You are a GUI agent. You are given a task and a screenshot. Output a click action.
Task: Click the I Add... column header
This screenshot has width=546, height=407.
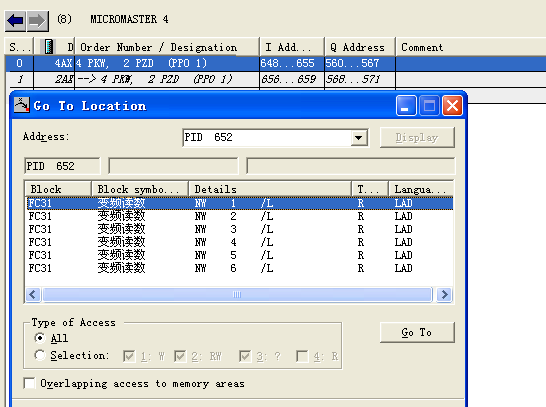pyautogui.click(x=292, y=47)
